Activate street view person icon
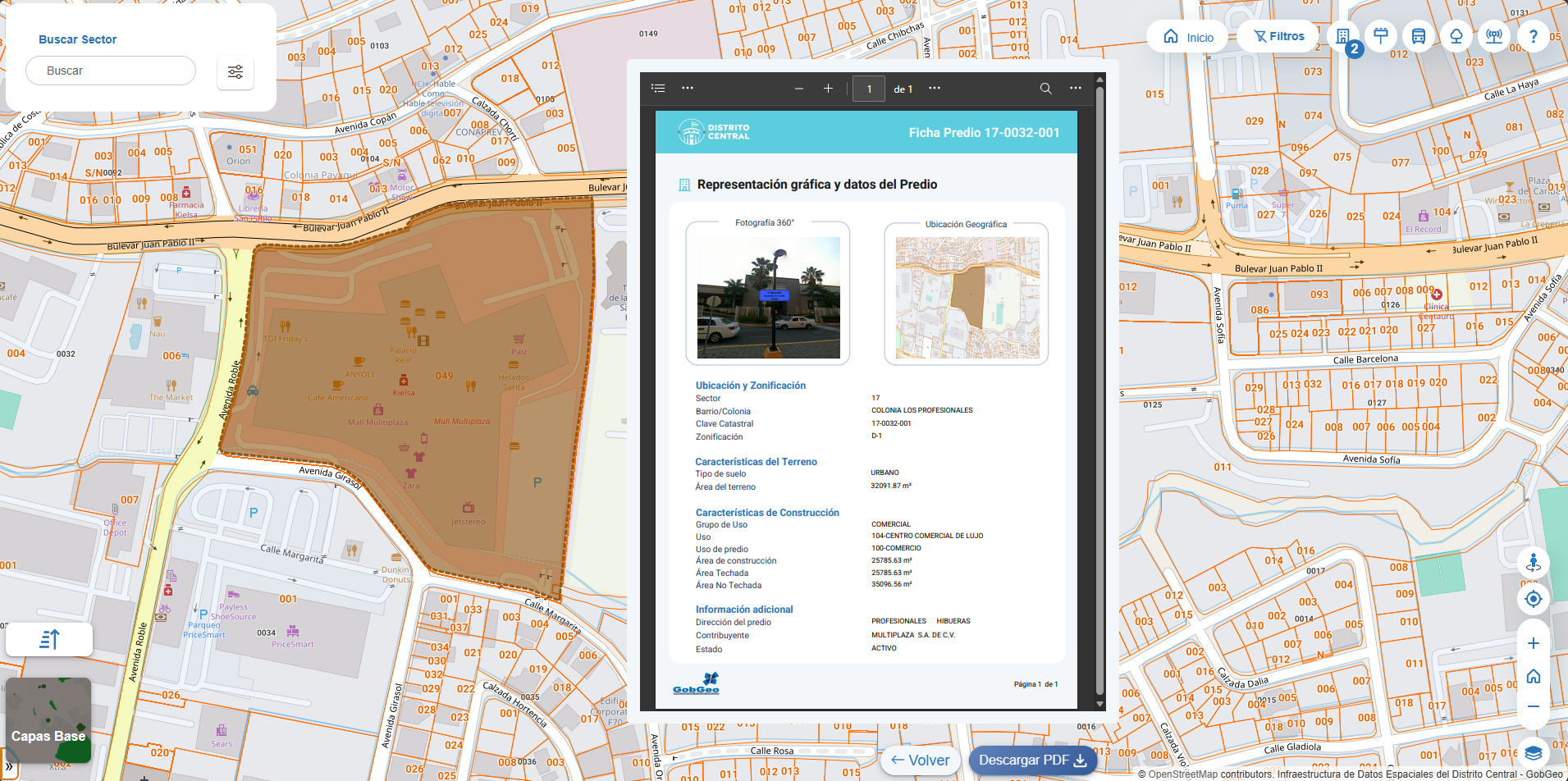Viewport: 1568px width, 781px height. (1533, 563)
